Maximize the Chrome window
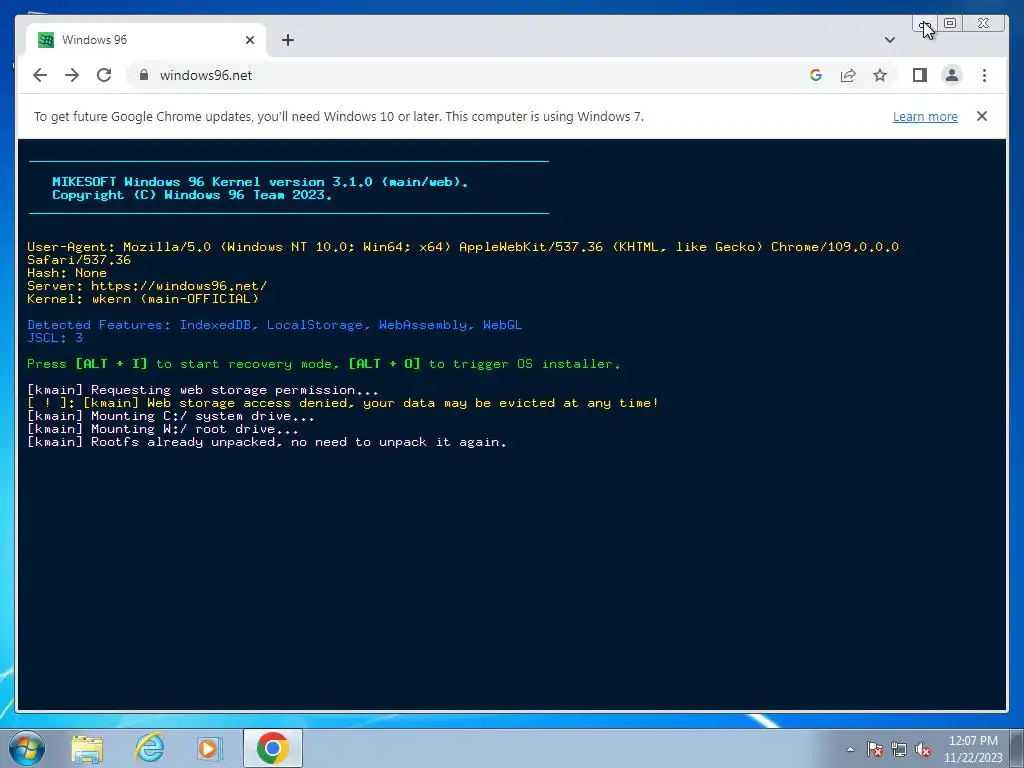Screen dimensions: 1024x768 (x=950, y=24)
